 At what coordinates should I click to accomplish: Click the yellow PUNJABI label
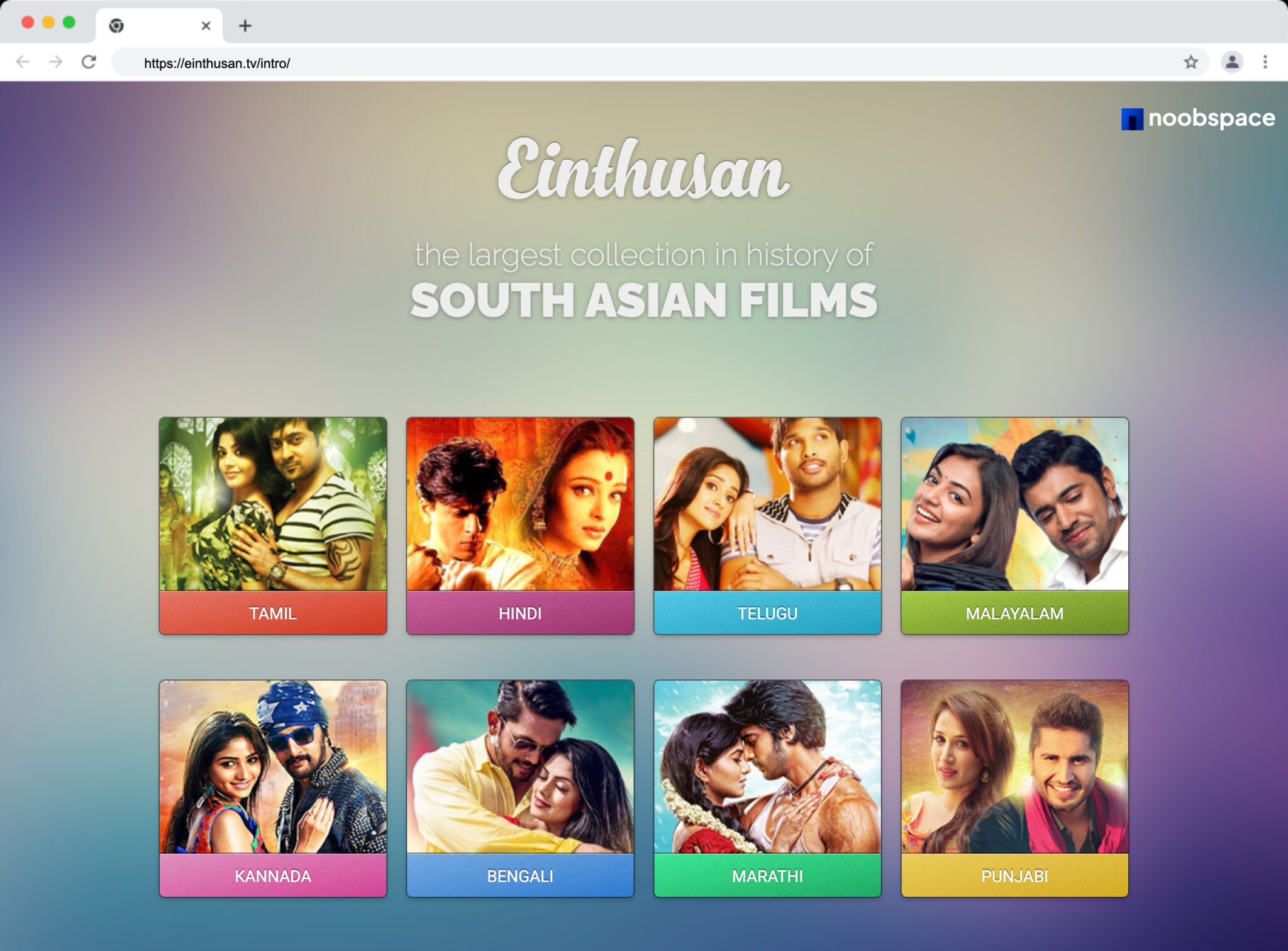click(1014, 876)
